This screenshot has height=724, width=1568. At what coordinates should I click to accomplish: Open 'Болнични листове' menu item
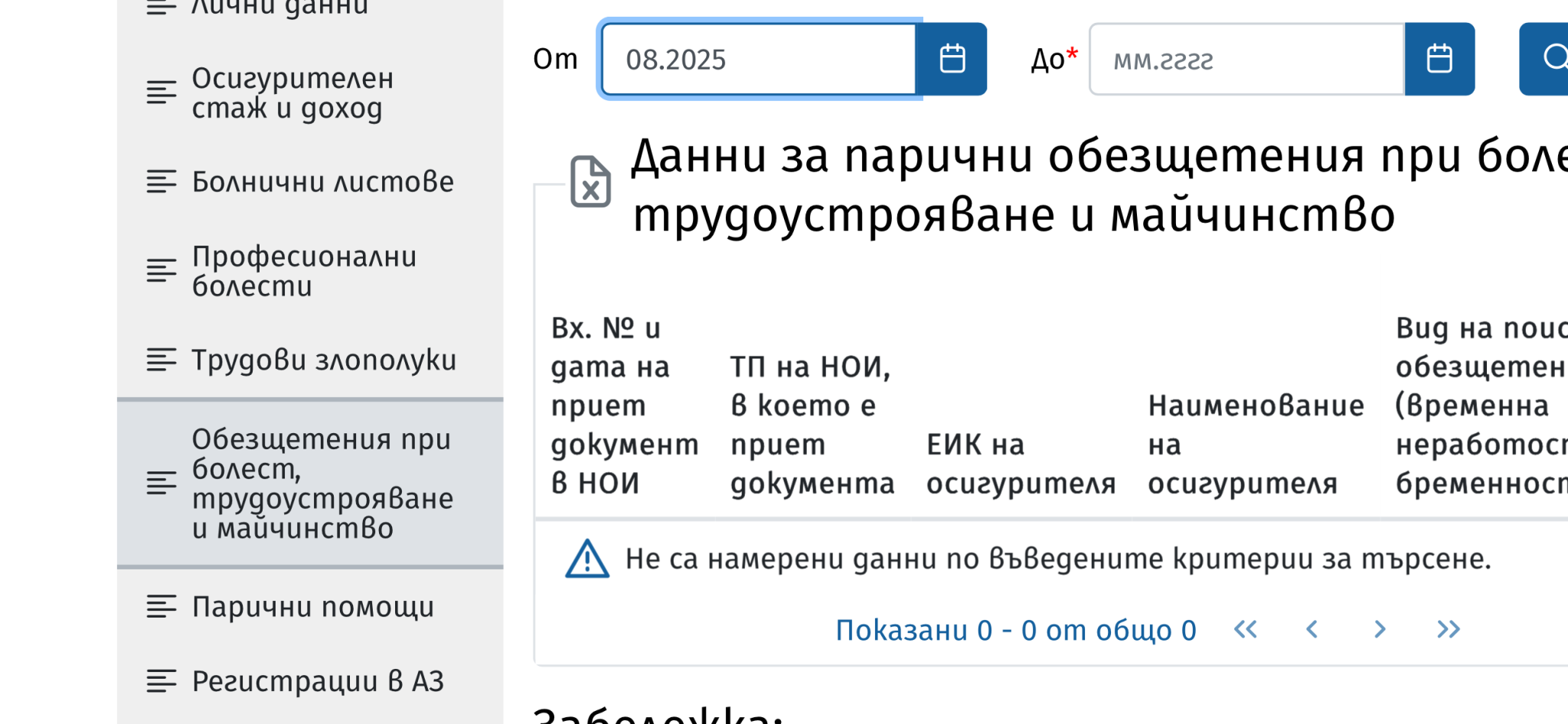[322, 182]
